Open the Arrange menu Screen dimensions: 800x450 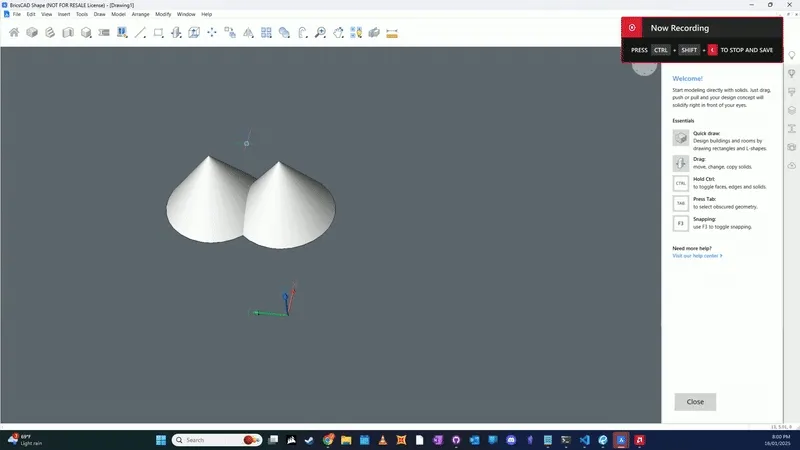pos(140,14)
